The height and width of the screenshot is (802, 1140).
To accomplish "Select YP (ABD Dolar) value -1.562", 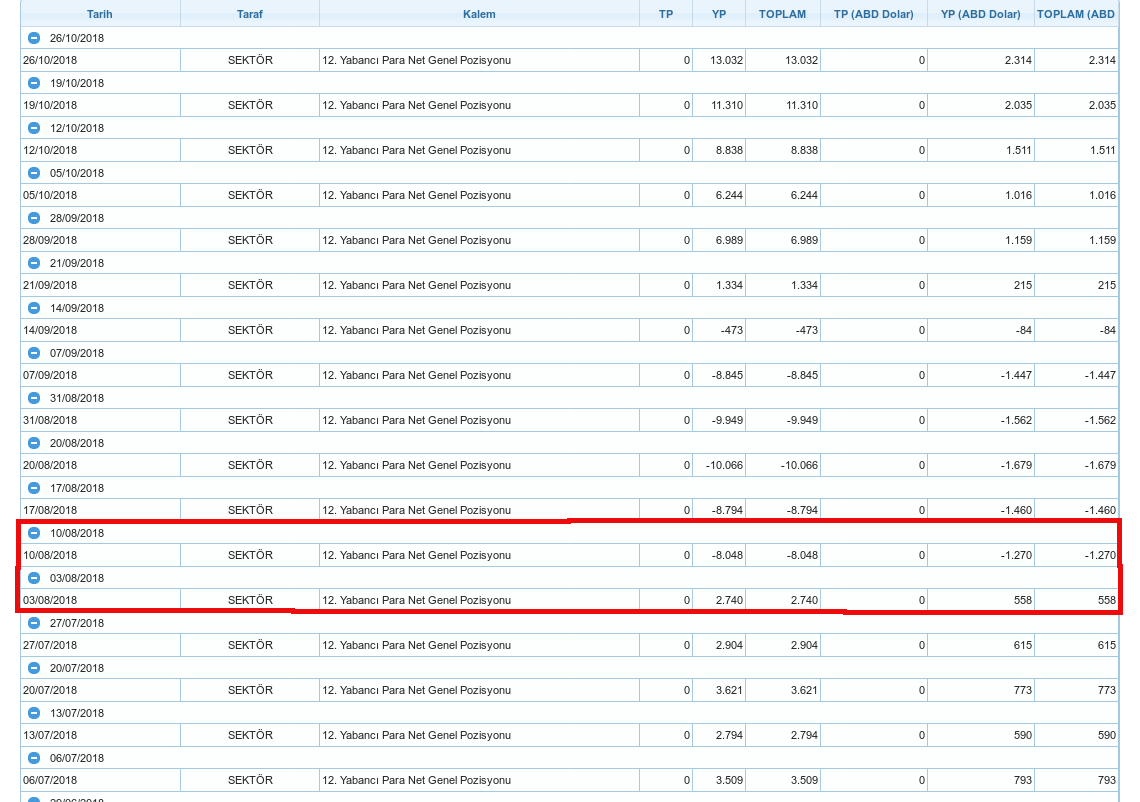I will click(x=981, y=421).
